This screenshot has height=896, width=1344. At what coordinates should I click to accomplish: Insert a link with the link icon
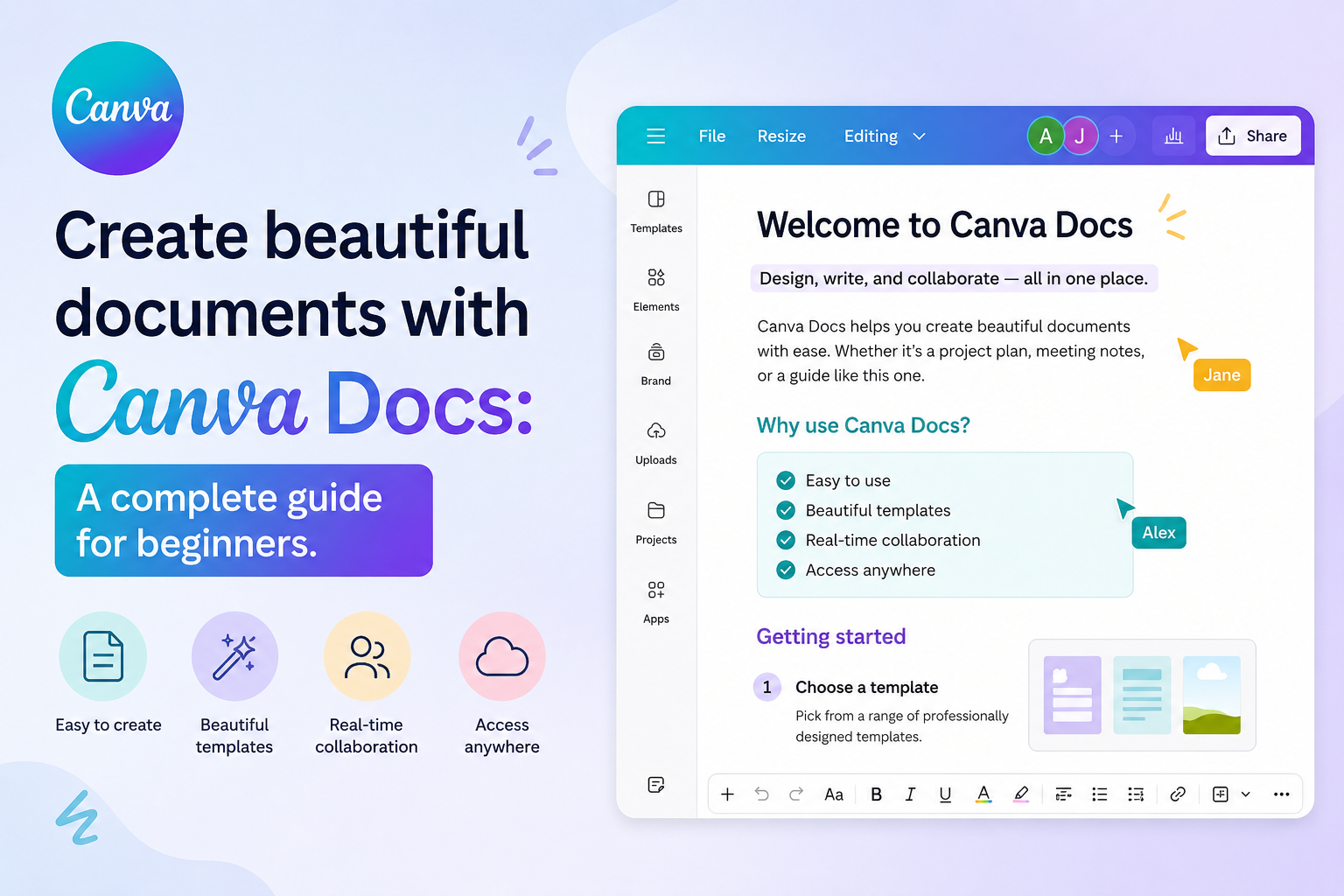pos(1178,794)
